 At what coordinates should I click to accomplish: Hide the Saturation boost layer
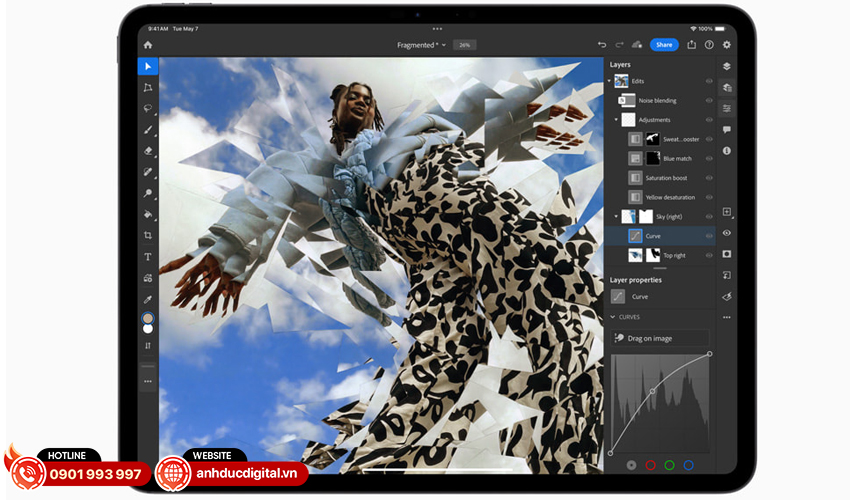click(x=709, y=178)
